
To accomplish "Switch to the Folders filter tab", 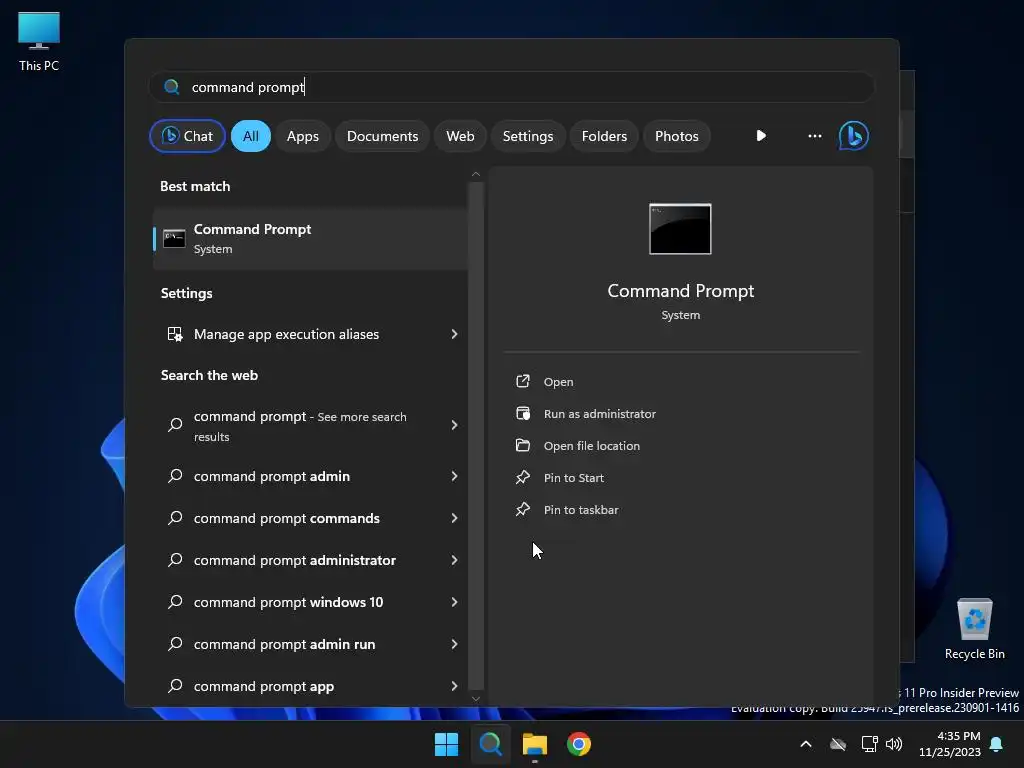I will [604, 136].
